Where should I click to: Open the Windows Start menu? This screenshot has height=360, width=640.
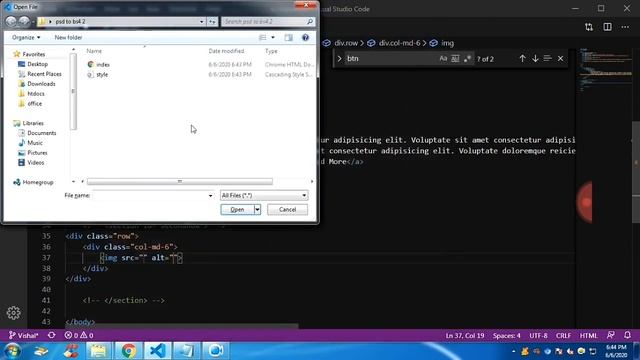click(x=12, y=351)
